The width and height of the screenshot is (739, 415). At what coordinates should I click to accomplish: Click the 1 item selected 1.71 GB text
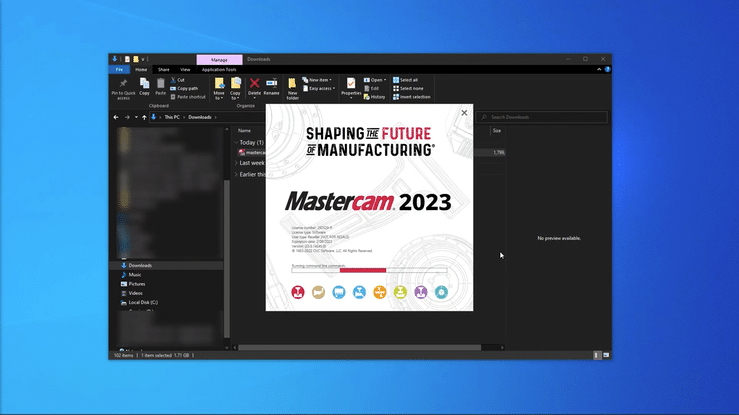[x=165, y=356]
